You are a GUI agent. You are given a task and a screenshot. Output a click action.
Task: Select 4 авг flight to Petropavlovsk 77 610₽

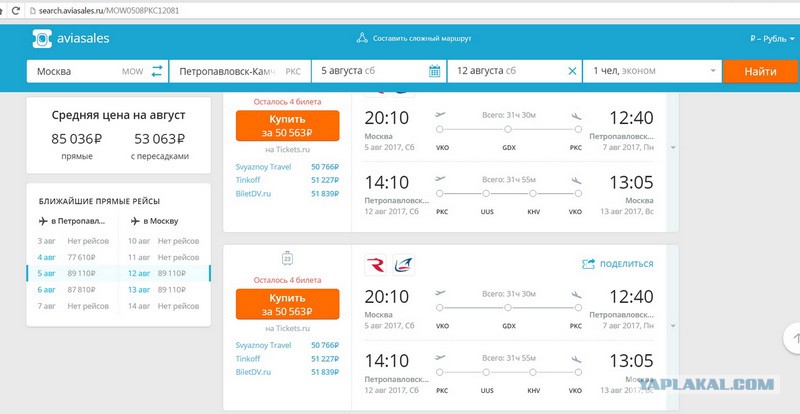[72, 257]
